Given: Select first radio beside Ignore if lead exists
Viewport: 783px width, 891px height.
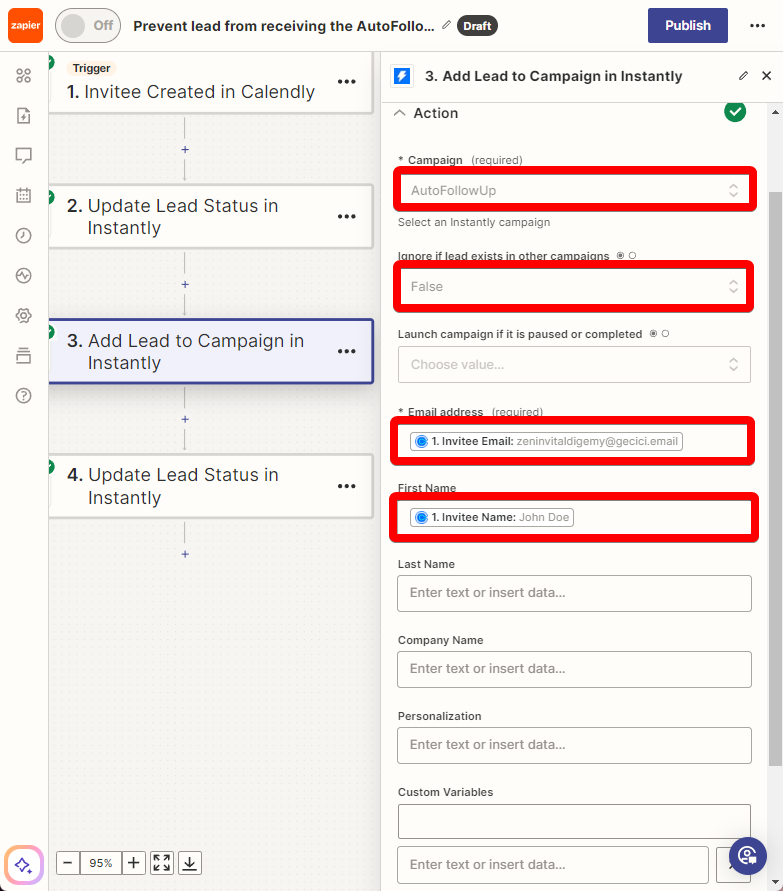Looking at the screenshot, I should [x=620, y=256].
